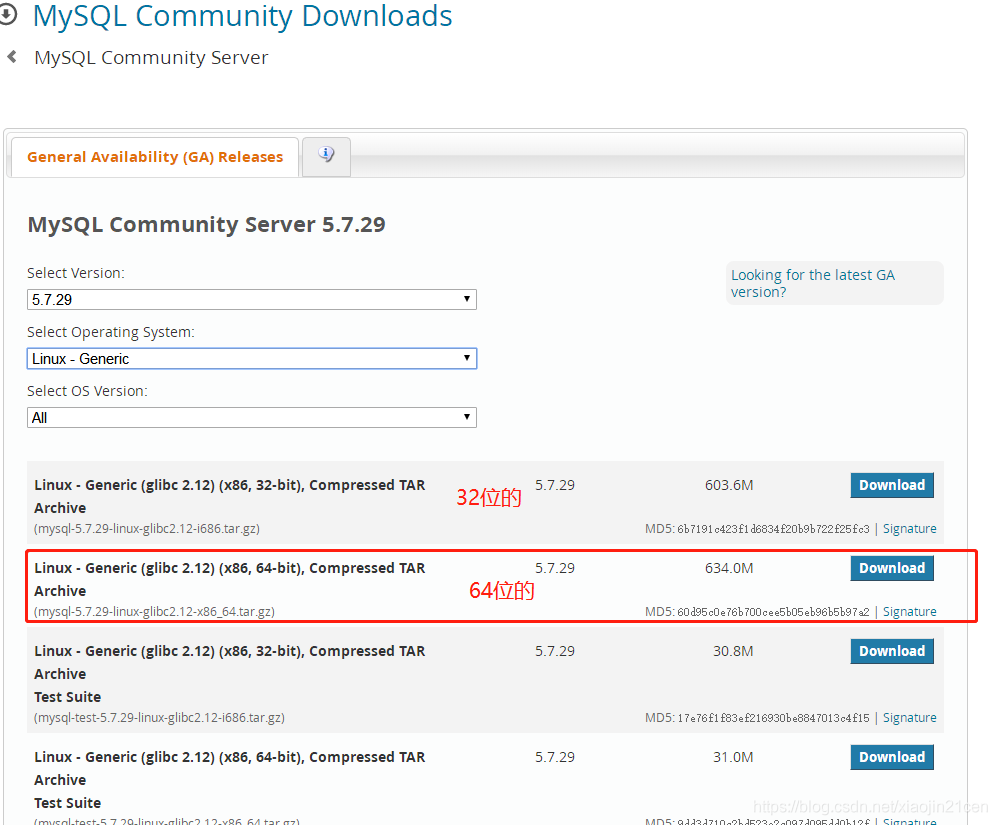Open Signature link for the 634.0M archive
Viewport: 997px width, 825px height.
coord(909,611)
